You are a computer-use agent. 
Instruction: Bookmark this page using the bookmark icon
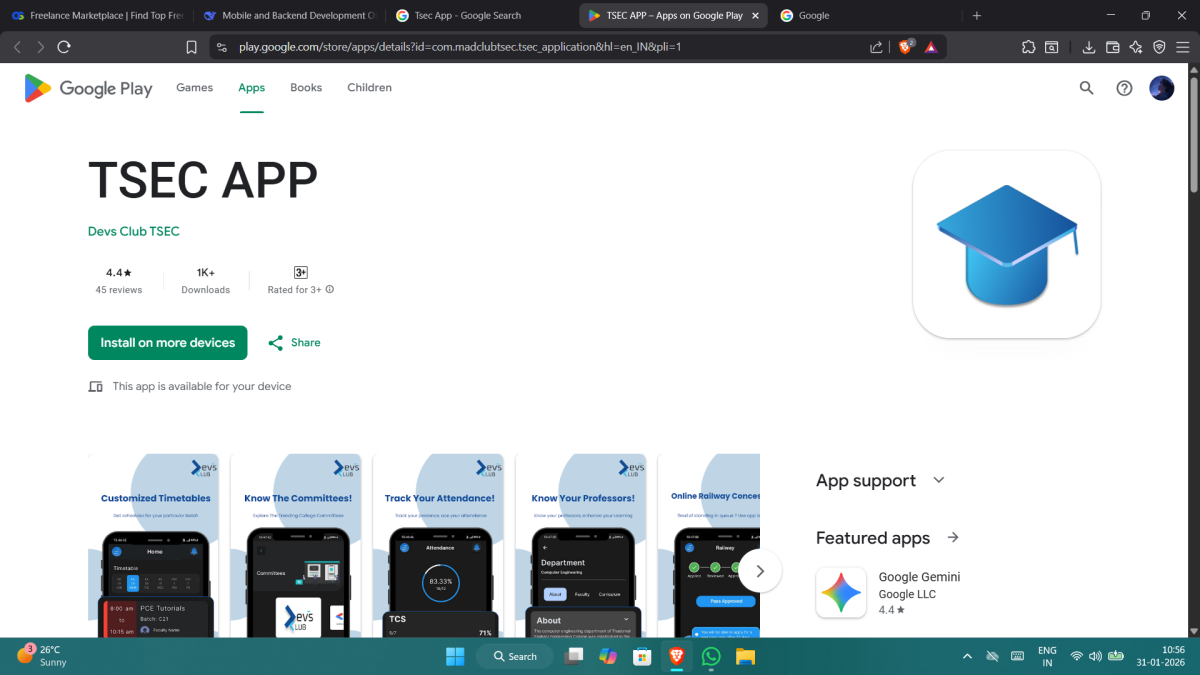pos(191,47)
